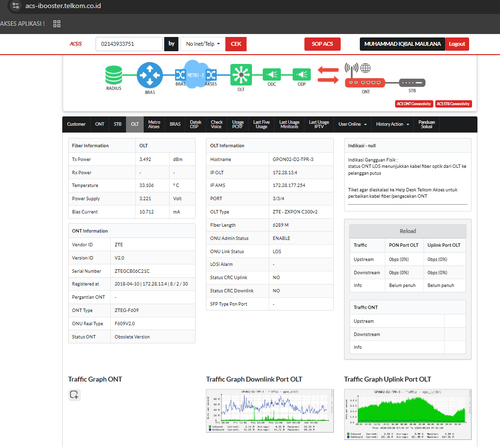The width and height of the screenshot is (500, 447).
Task: Click the ACSIS logo
Action: (x=76, y=44)
